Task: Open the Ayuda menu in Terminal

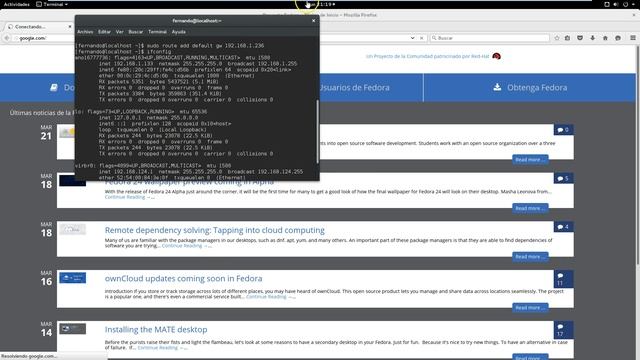Action: (x=179, y=31)
